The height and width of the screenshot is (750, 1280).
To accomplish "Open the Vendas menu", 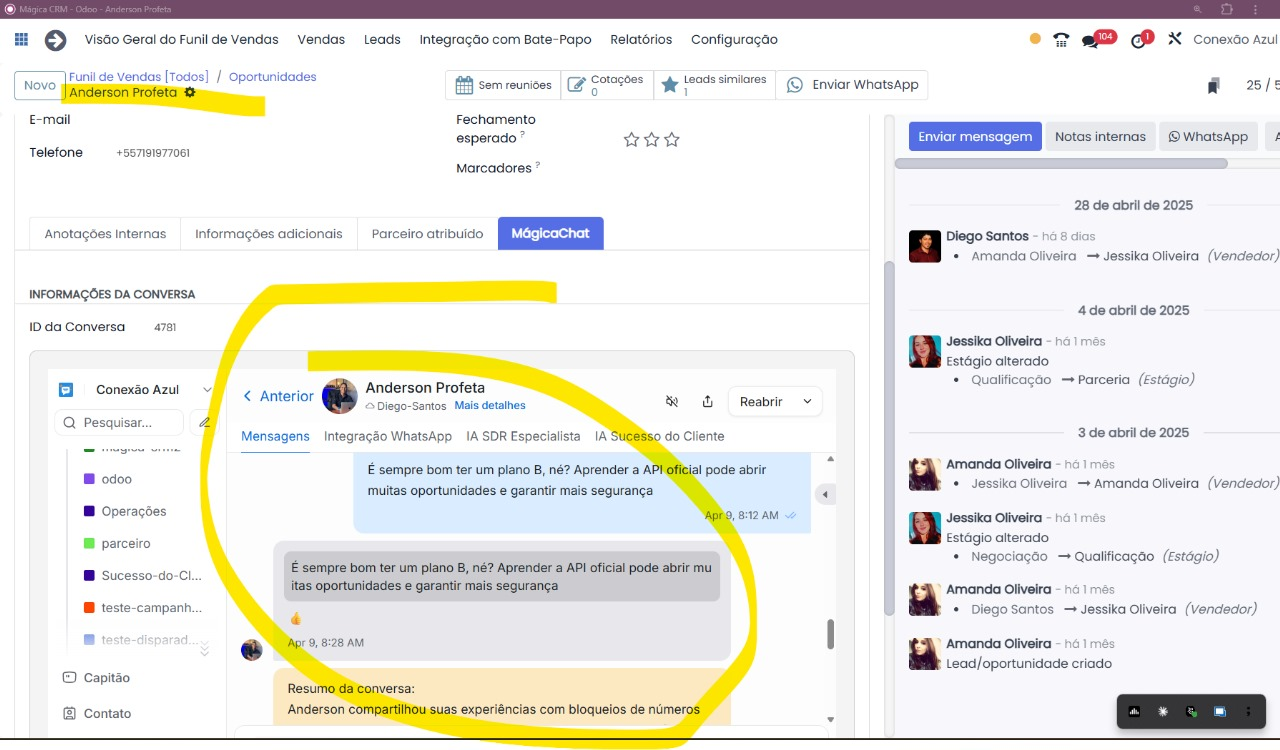I will tap(321, 40).
